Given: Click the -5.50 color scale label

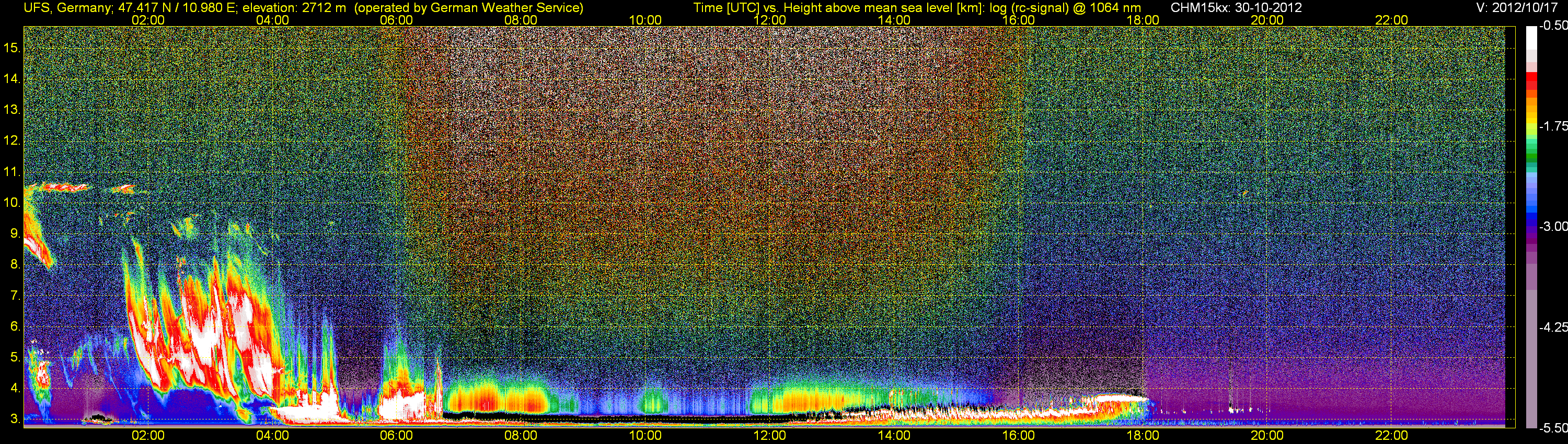Looking at the screenshot, I should click(x=1553, y=428).
